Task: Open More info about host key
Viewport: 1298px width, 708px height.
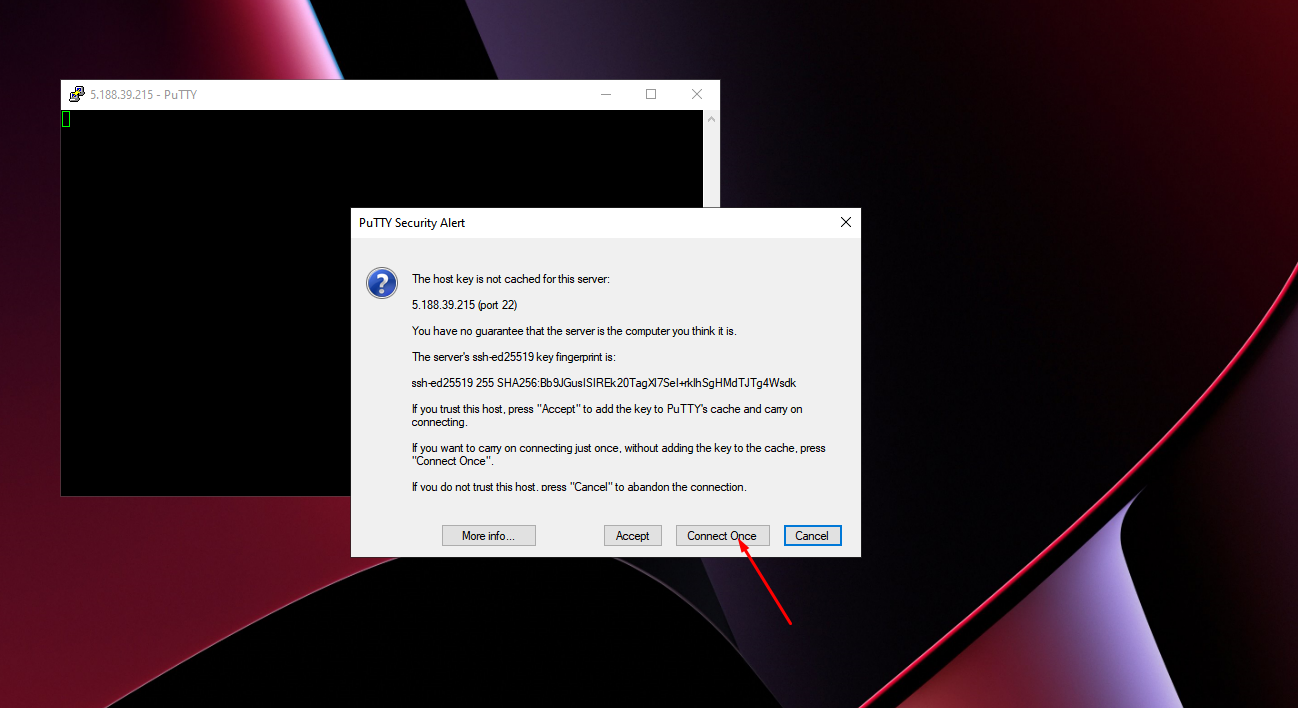Action: (489, 536)
